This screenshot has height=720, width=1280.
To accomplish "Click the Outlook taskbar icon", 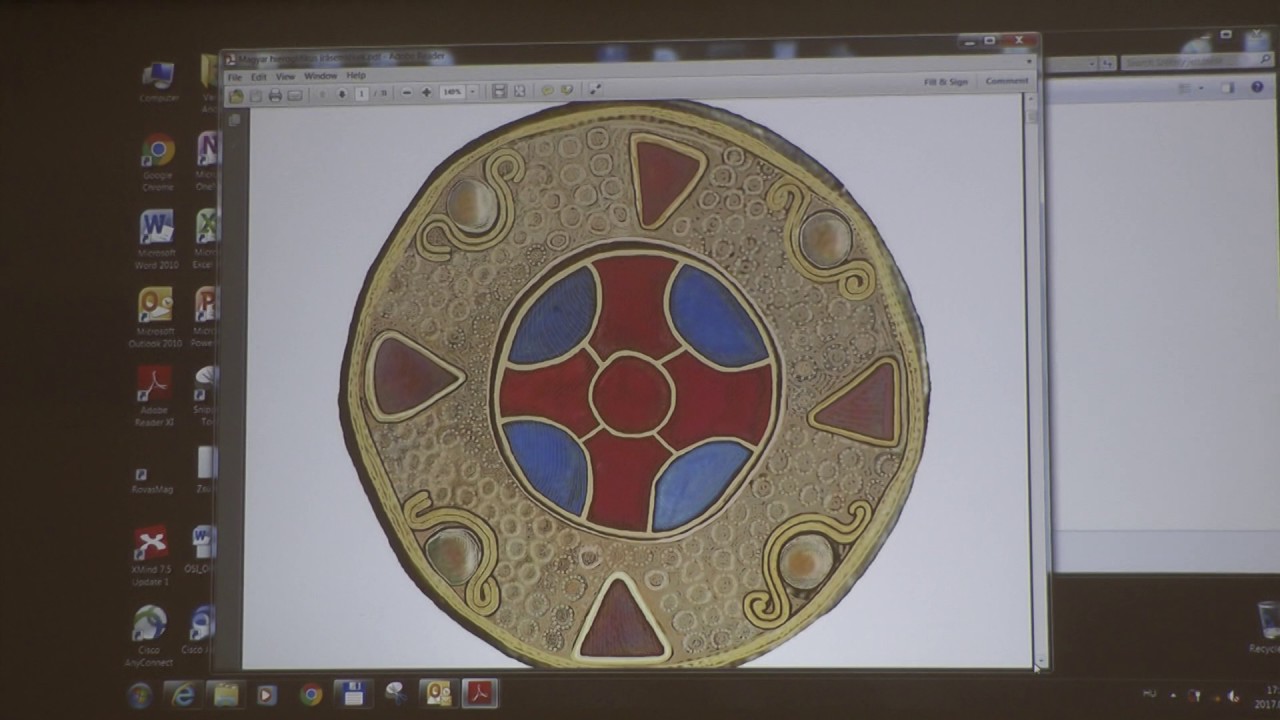I will click(x=437, y=693).
